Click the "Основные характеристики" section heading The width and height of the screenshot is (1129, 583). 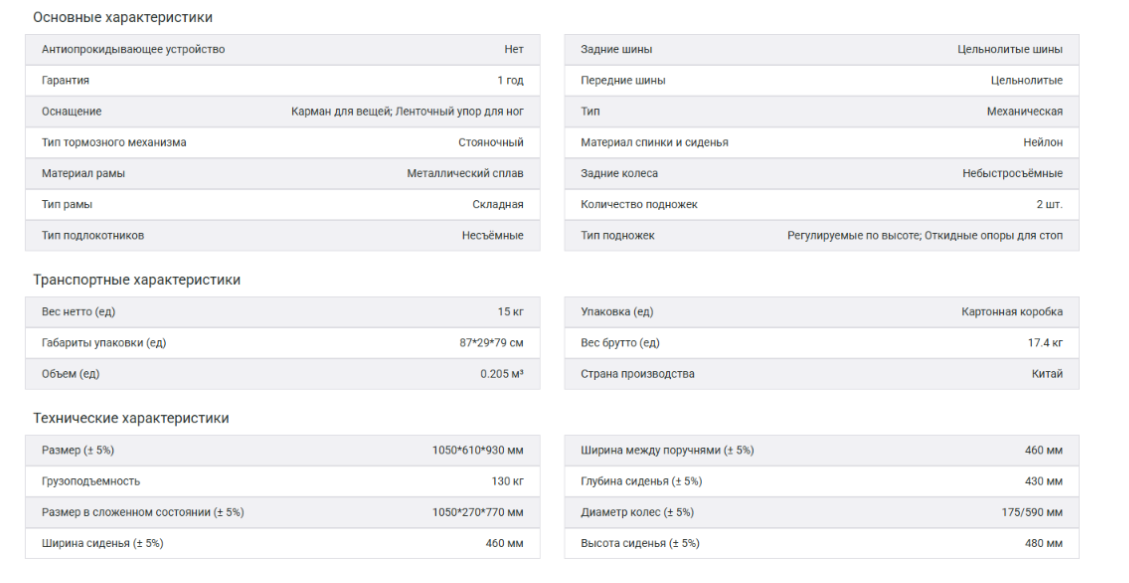click(122, 17)
